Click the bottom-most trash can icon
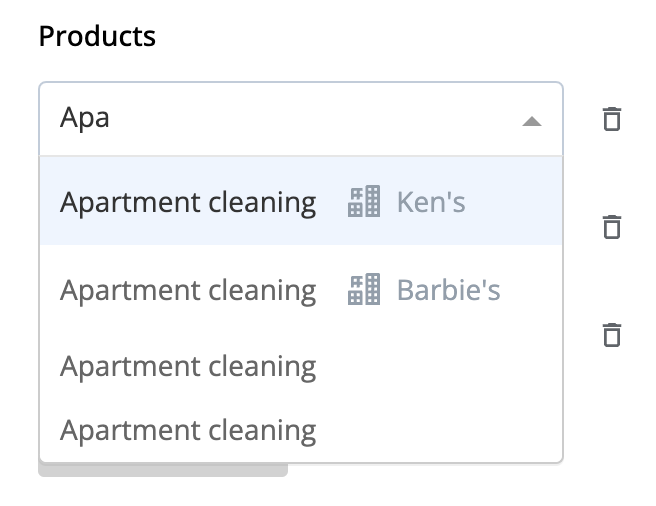Image resolution: width=656 pixels, height=506 pixels. [612, 335]
